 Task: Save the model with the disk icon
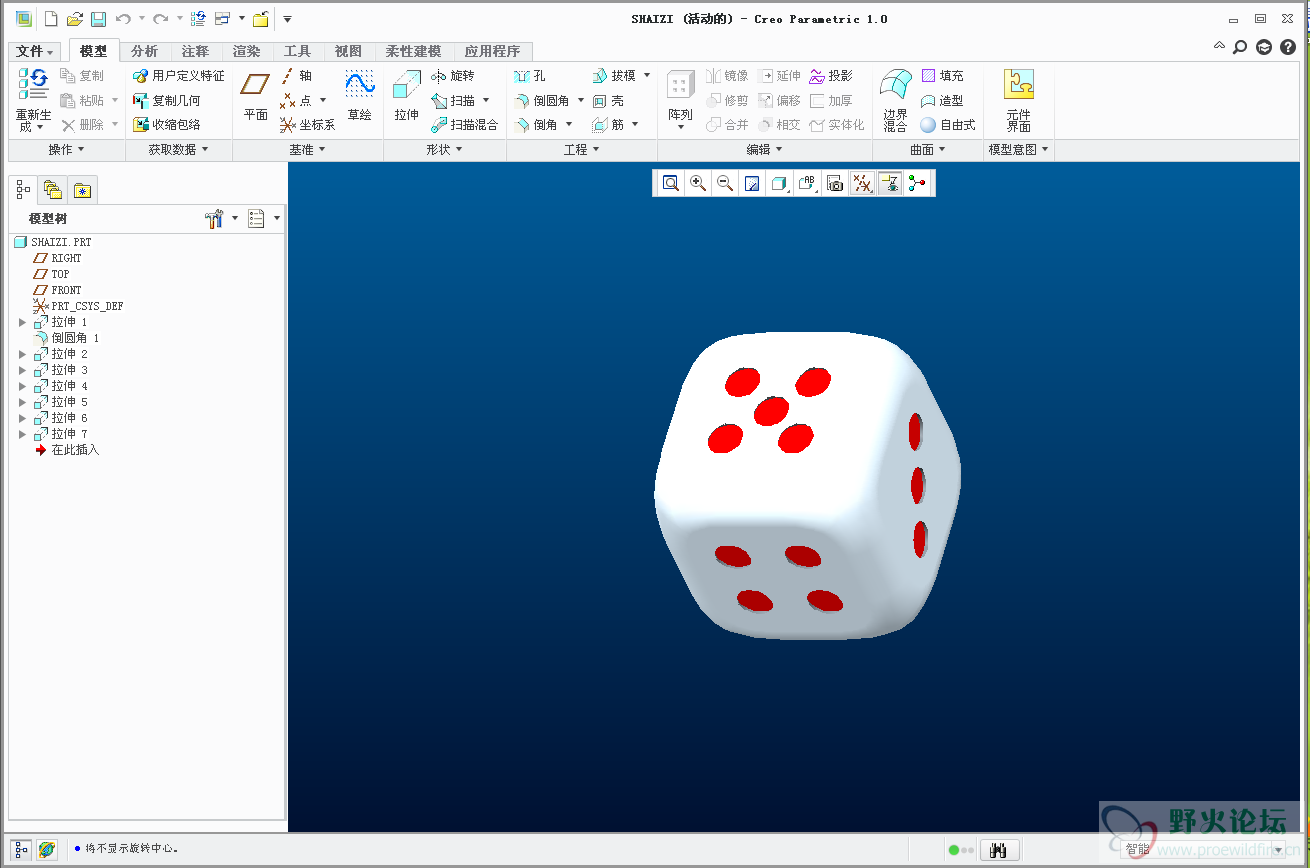[98, 19]
